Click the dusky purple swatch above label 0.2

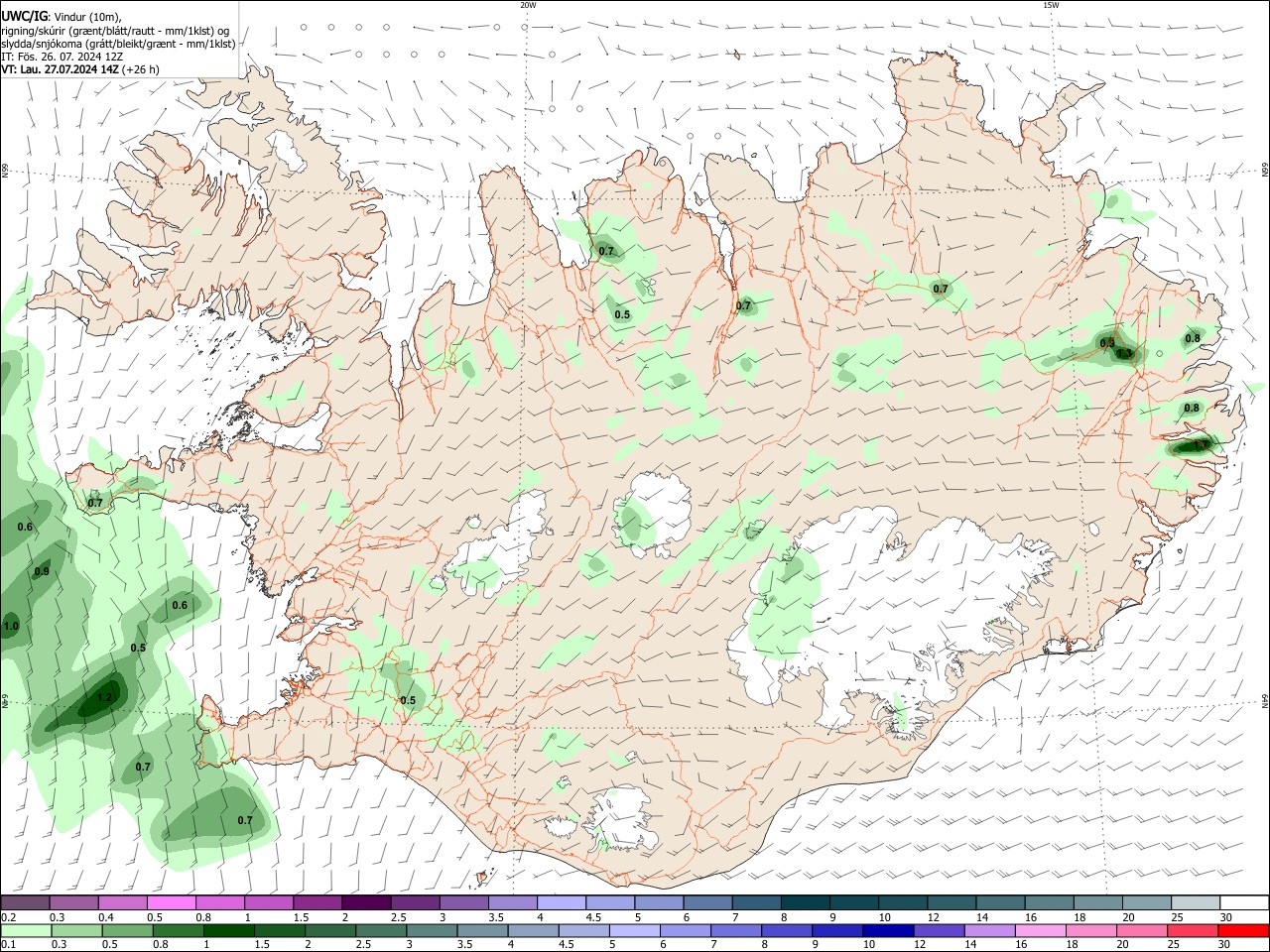point(24,903)
